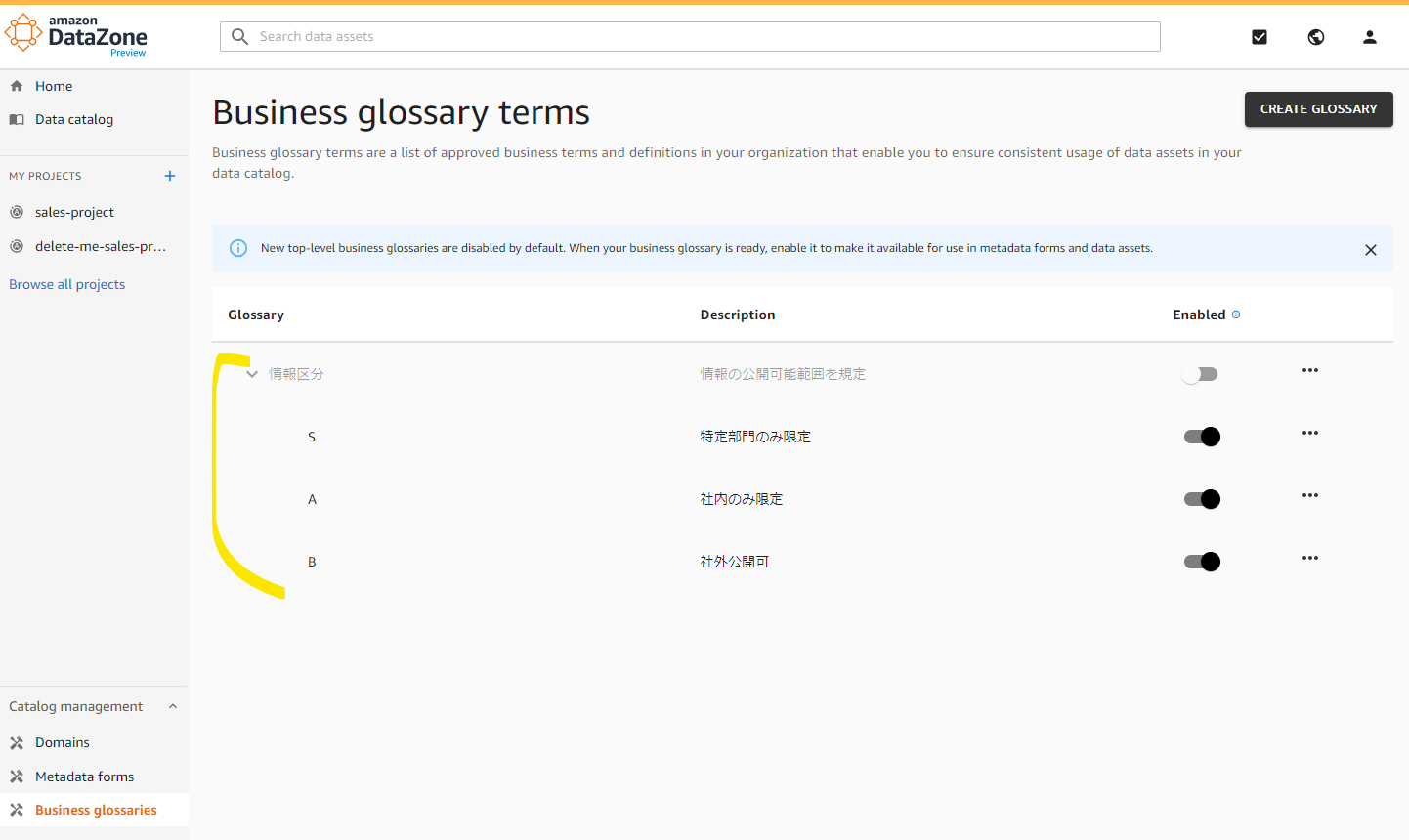Image resolution: width=1409 pixels, height=840 pixels.
Task: Disable the toggle for term A
Action: (x=1202, y=499)
